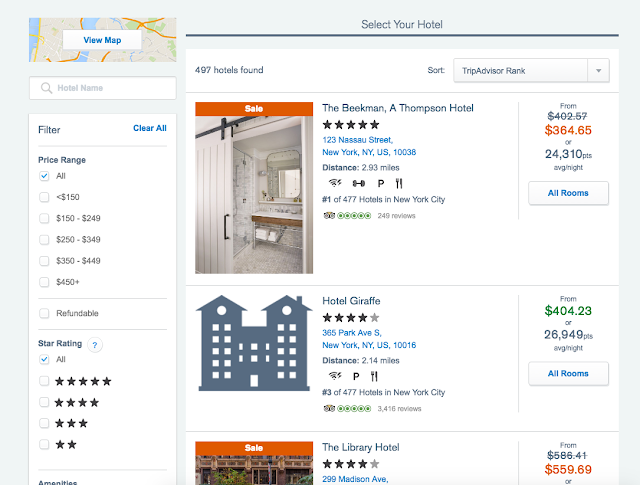
Task: Click The Beekman five-star rating
Action: [x=351, y=125]
